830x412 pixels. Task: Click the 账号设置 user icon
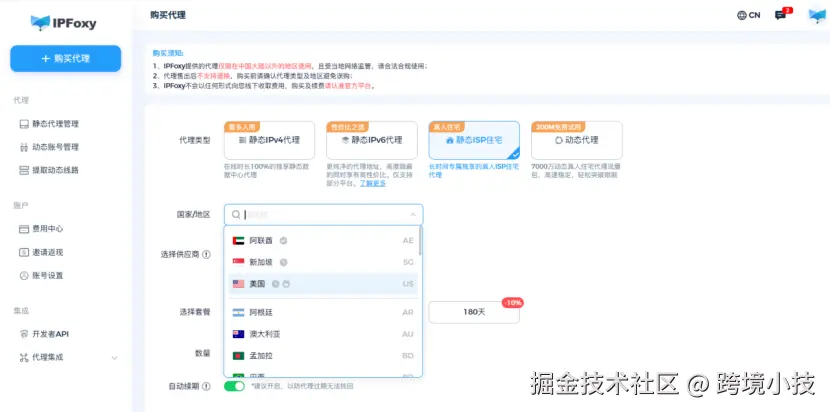(x=24, y=275)
